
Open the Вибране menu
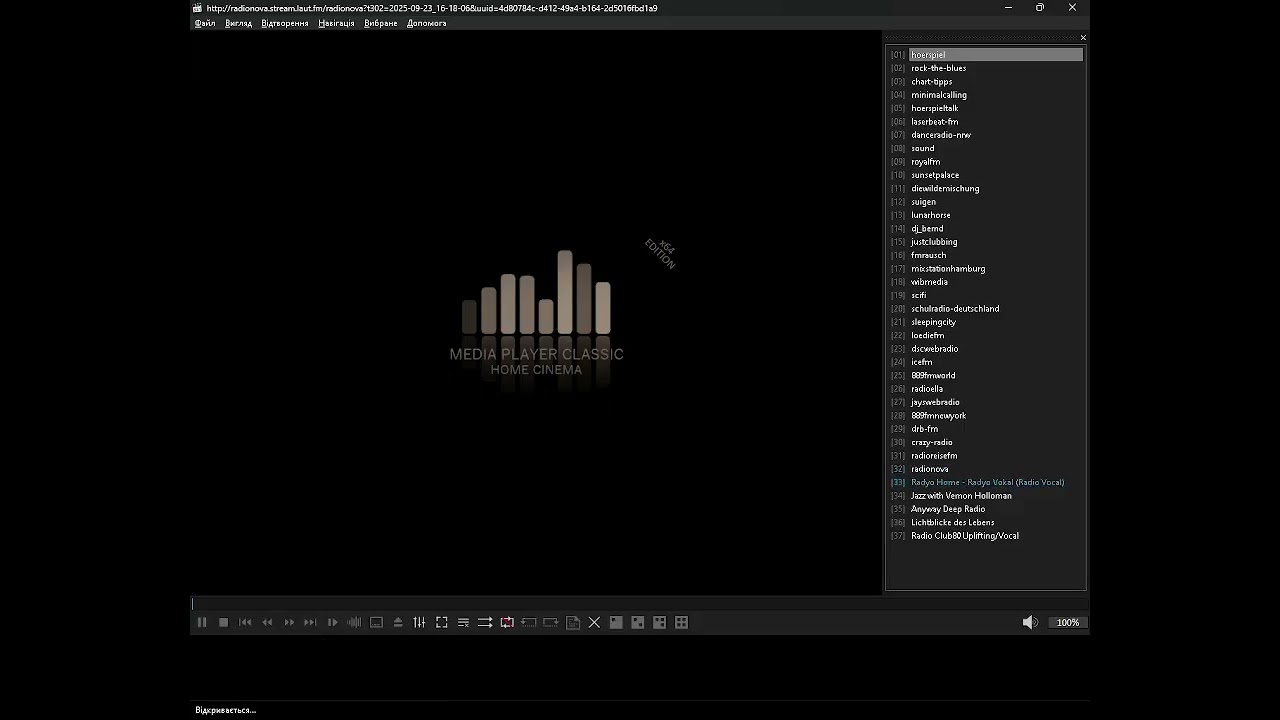tap(381, 23)
